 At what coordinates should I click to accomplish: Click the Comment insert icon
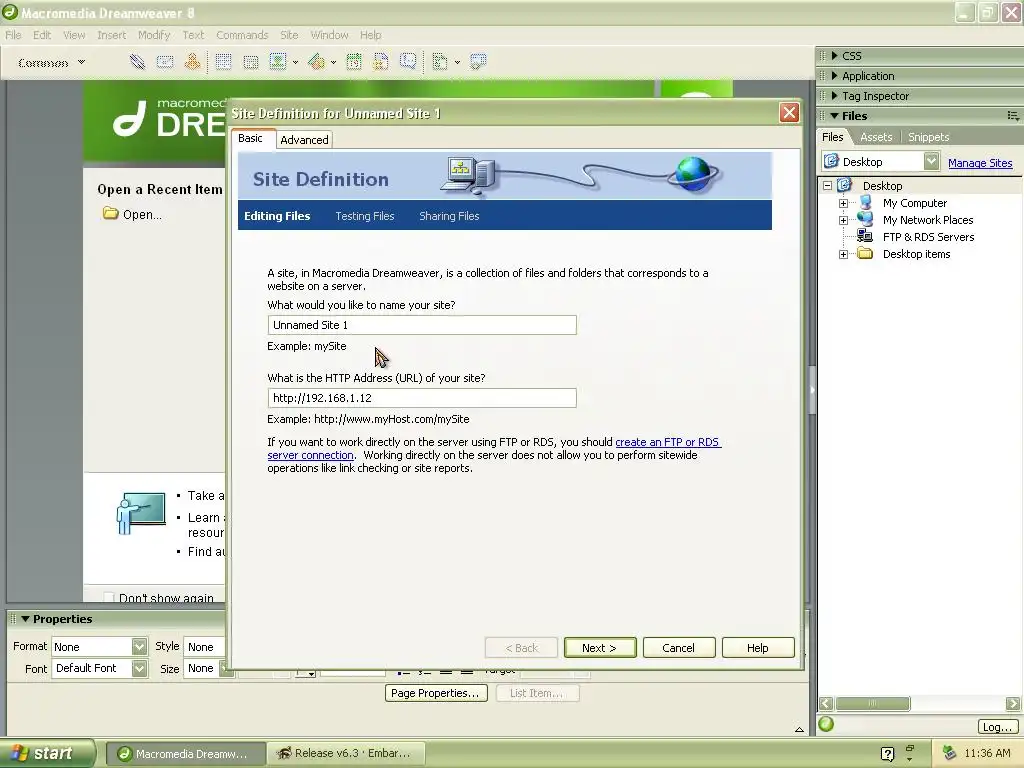(x=408, y=62)
